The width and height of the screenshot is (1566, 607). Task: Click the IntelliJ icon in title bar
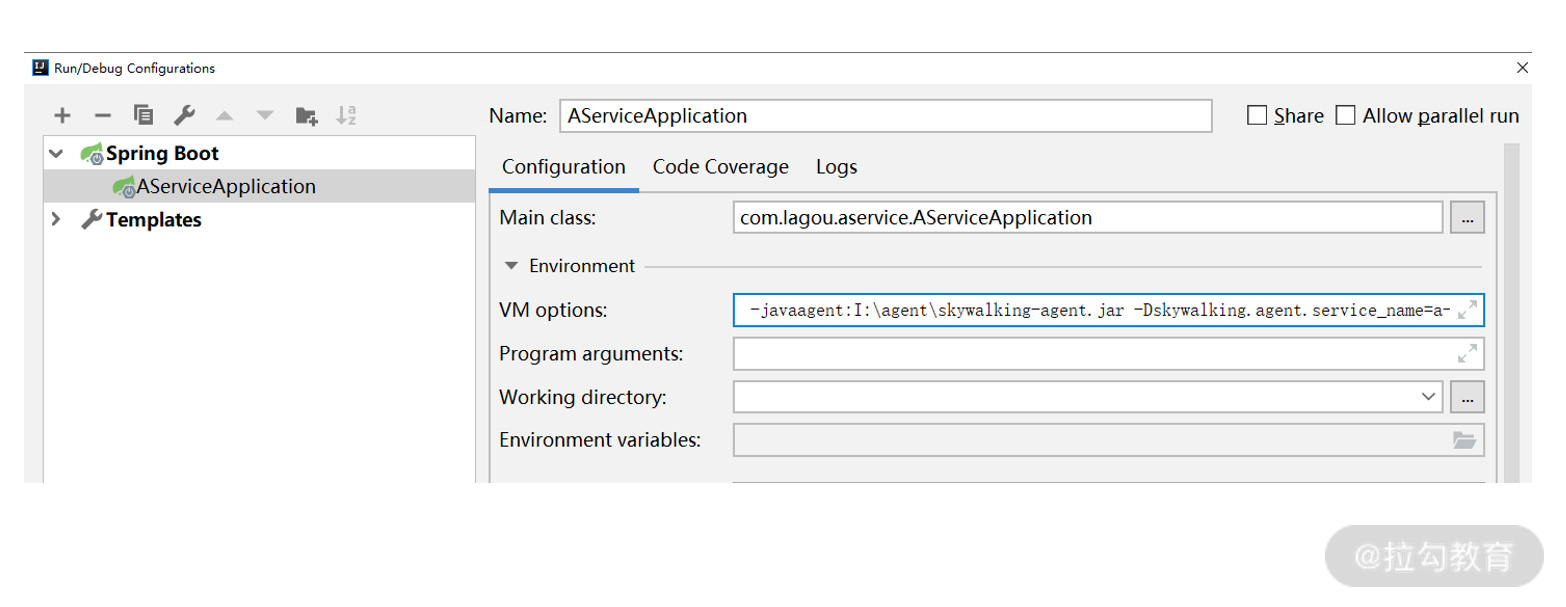coord(40,68)
